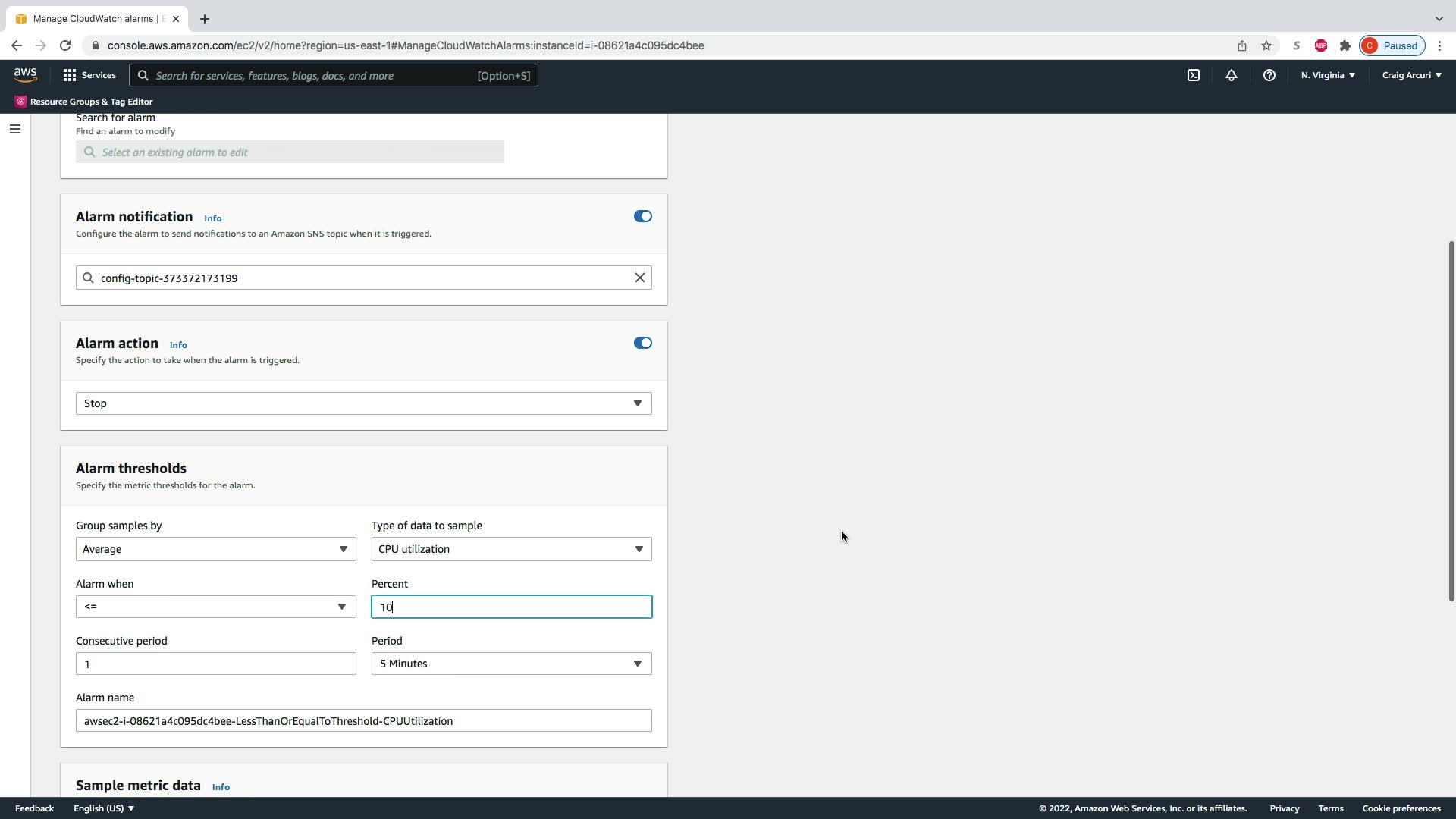Open the N. Virginia region menu
The height and width of the screenshot is (819, 1456).
1328,75
